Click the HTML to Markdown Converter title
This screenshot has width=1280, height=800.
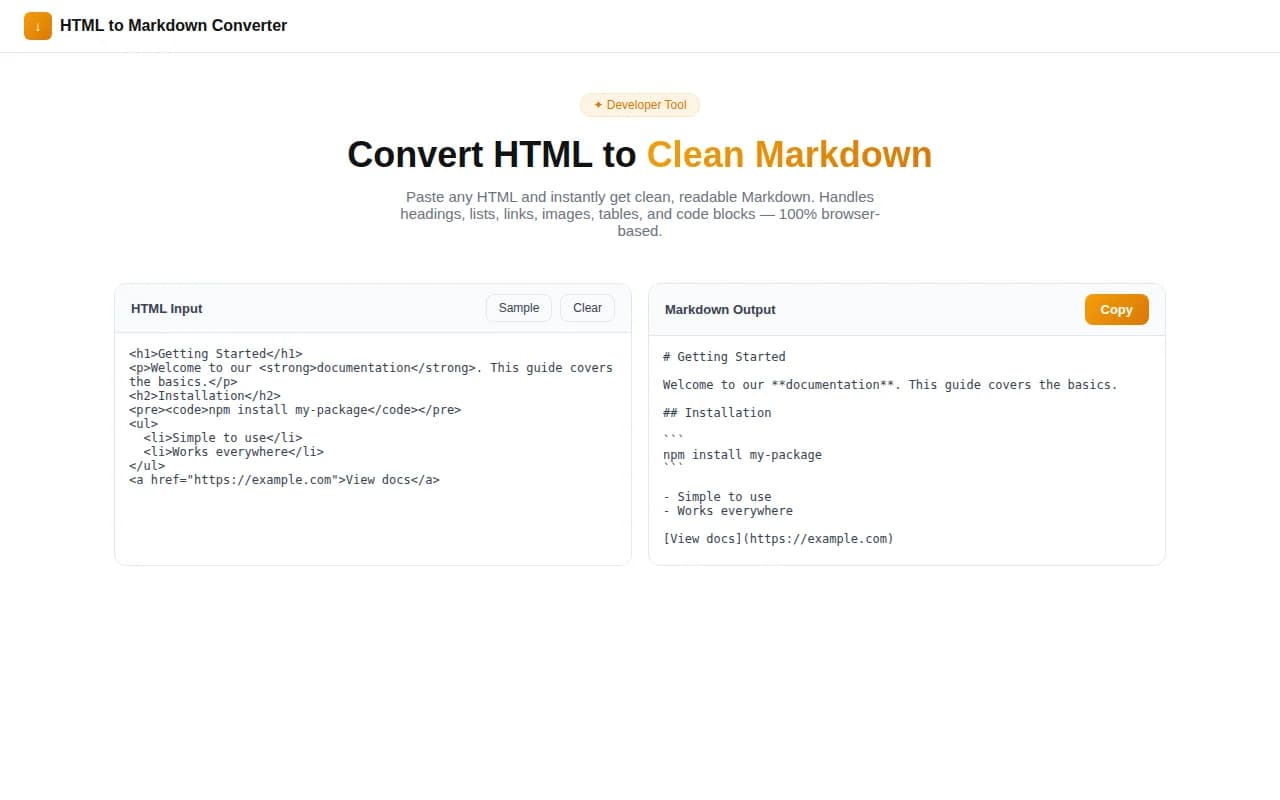(173, 26)
